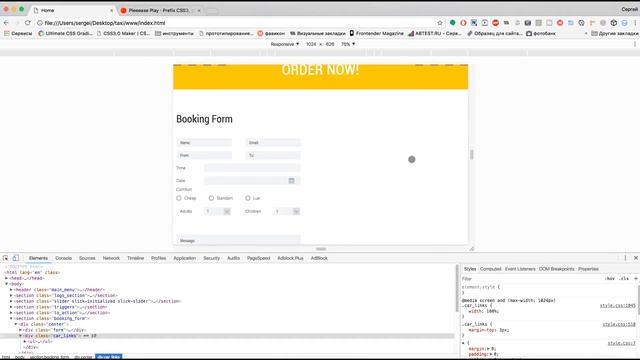Reload the page with the refresh icon
The height and width of the screenshot is (360, 640).
pyautogui.click(x=28, y=23)
